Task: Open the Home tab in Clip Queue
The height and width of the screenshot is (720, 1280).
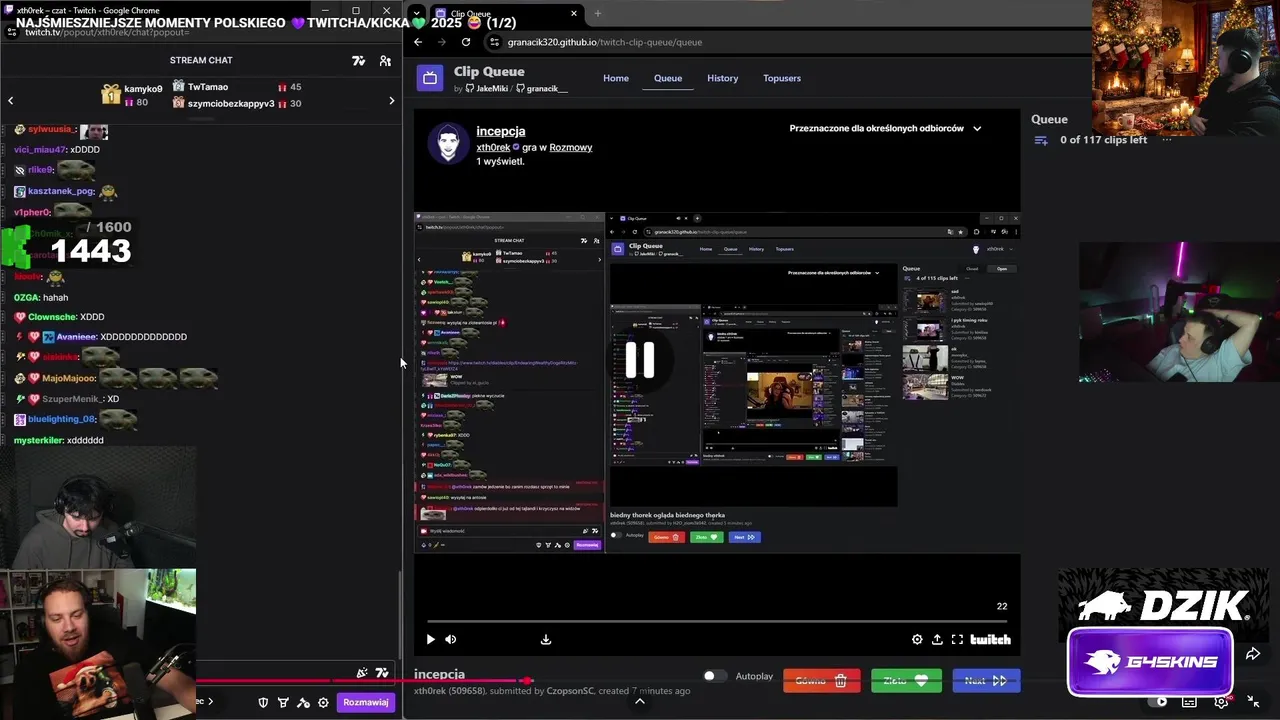Action: click(616, 78)
